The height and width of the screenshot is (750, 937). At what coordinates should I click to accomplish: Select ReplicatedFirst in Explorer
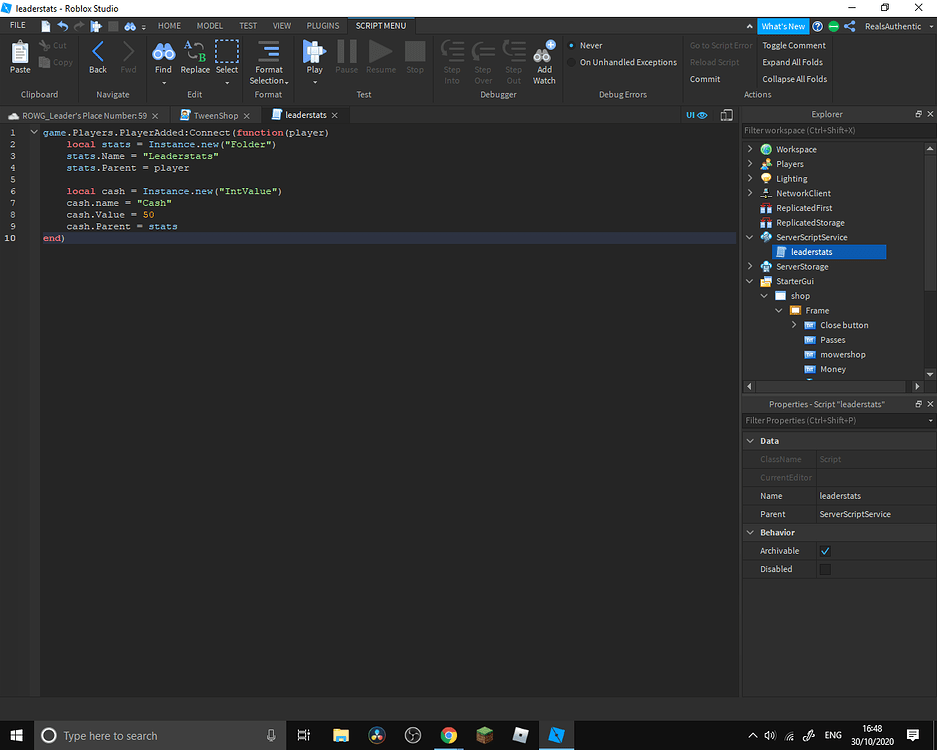tap(804, 208)
